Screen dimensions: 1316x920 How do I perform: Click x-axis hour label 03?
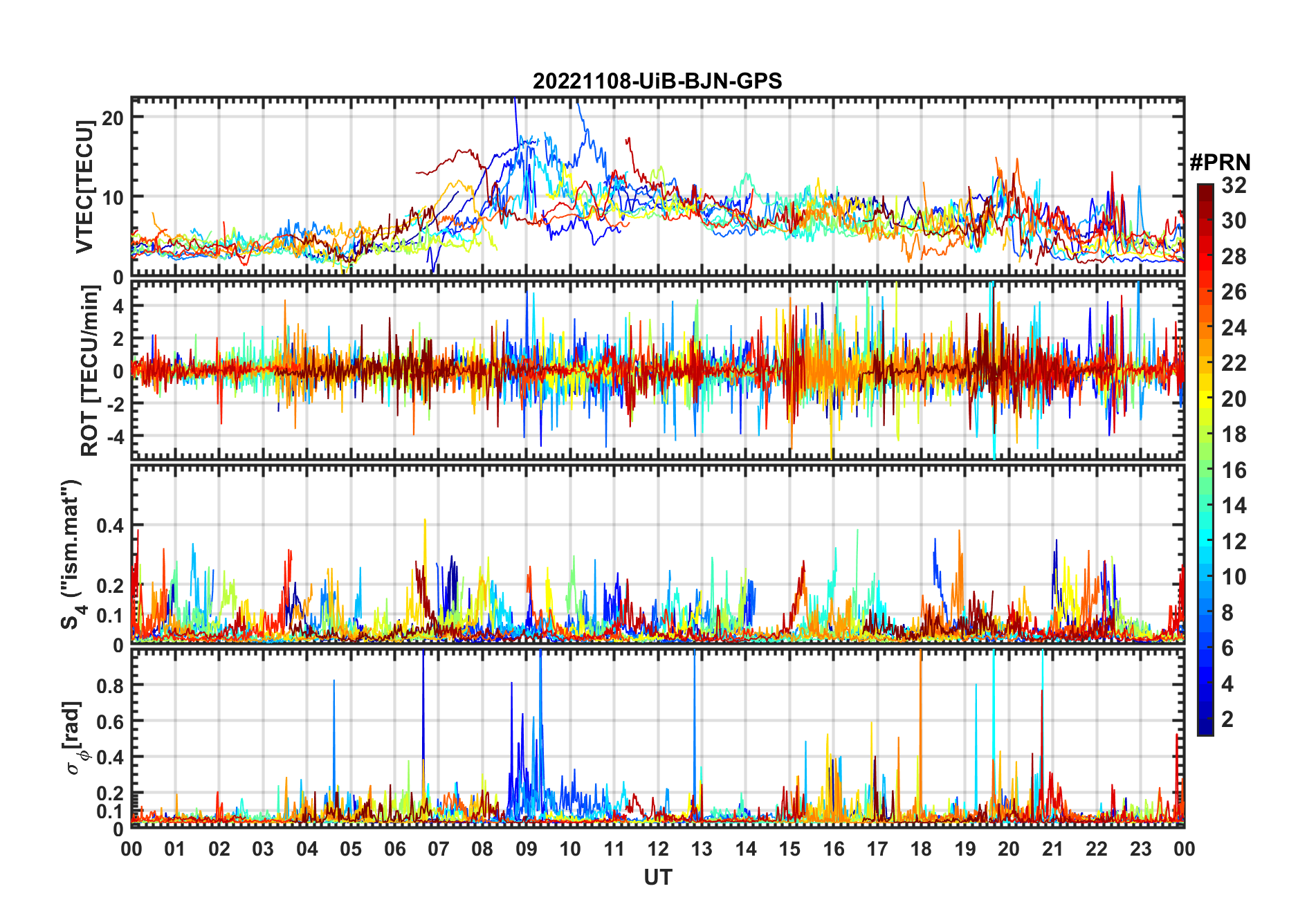coord(263,849)
